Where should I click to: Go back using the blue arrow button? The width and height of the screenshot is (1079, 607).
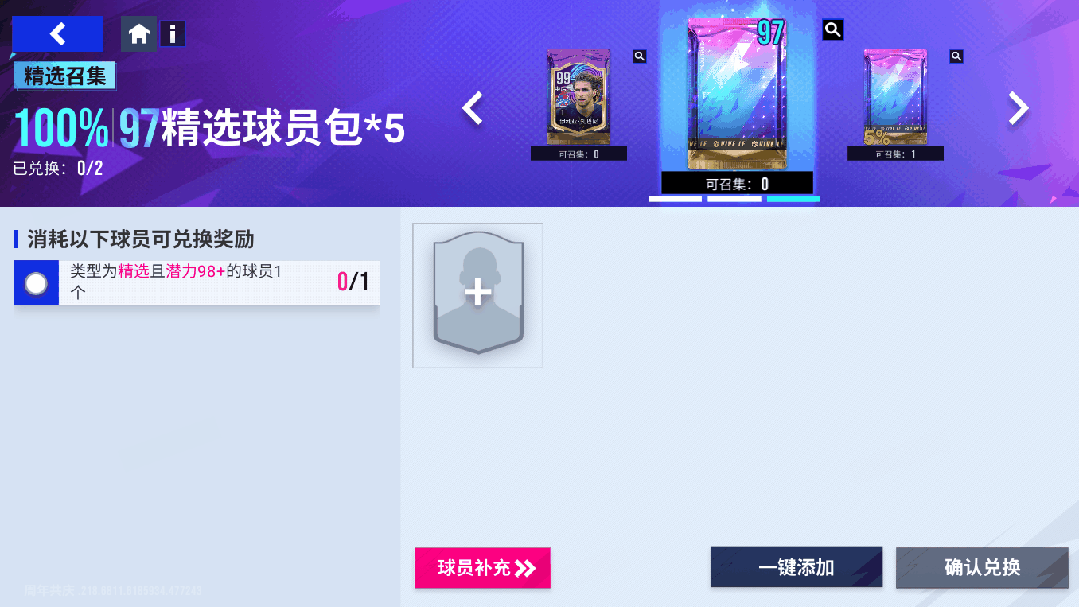click(57, 34)
